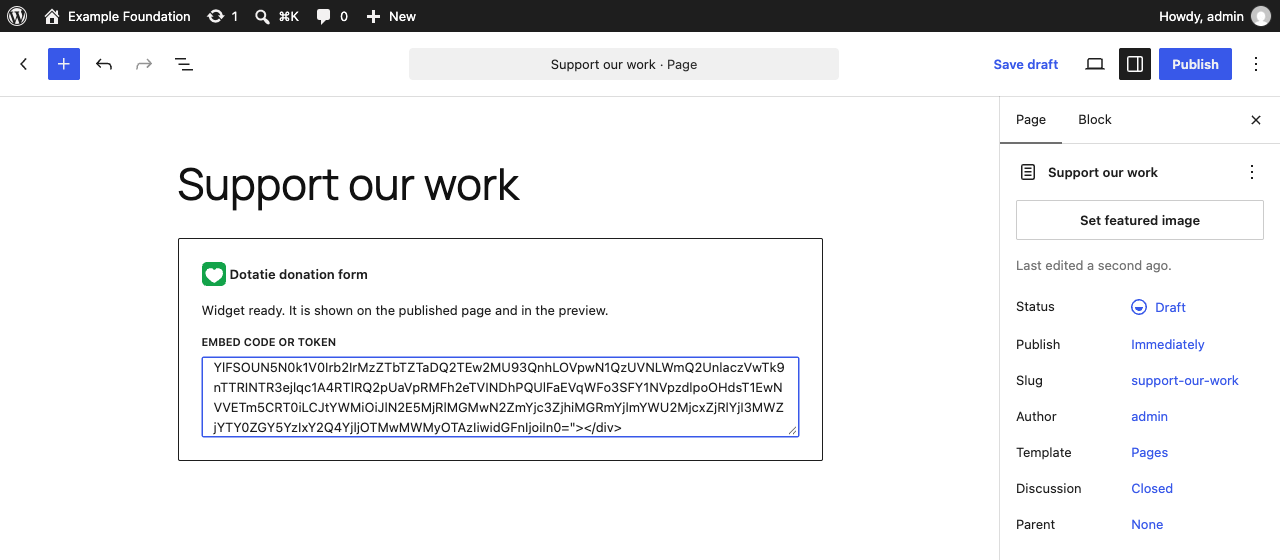1280x560 pixels.
Task: Click the Dotatie donation form heading
Action: [299, 274]
